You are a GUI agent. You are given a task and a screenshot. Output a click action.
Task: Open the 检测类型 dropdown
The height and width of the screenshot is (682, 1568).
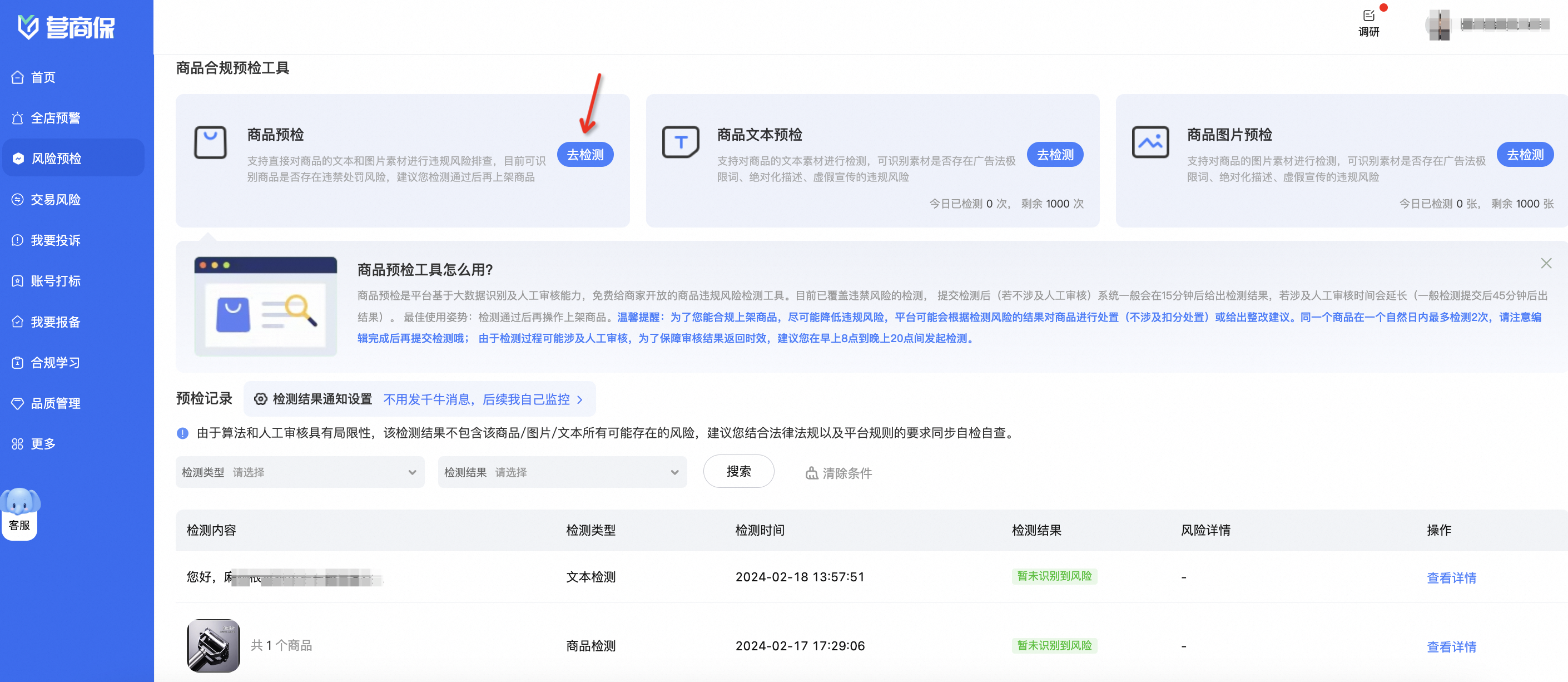[300, 472]
